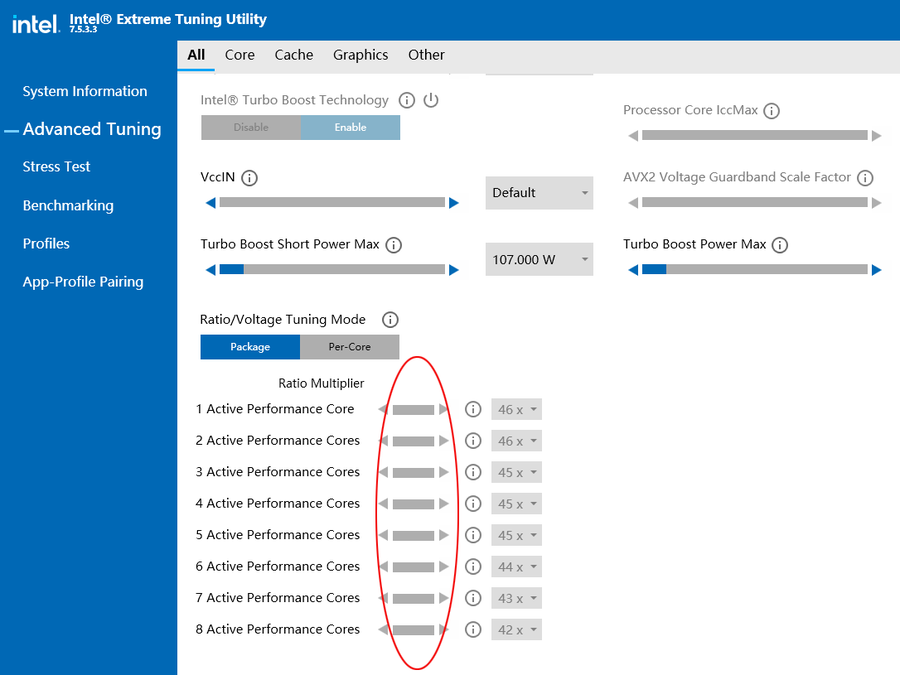The height and width of the screenshot is (675, 900).
Task: Open the VccIN Default dropdown
Action: click(539, 193)
